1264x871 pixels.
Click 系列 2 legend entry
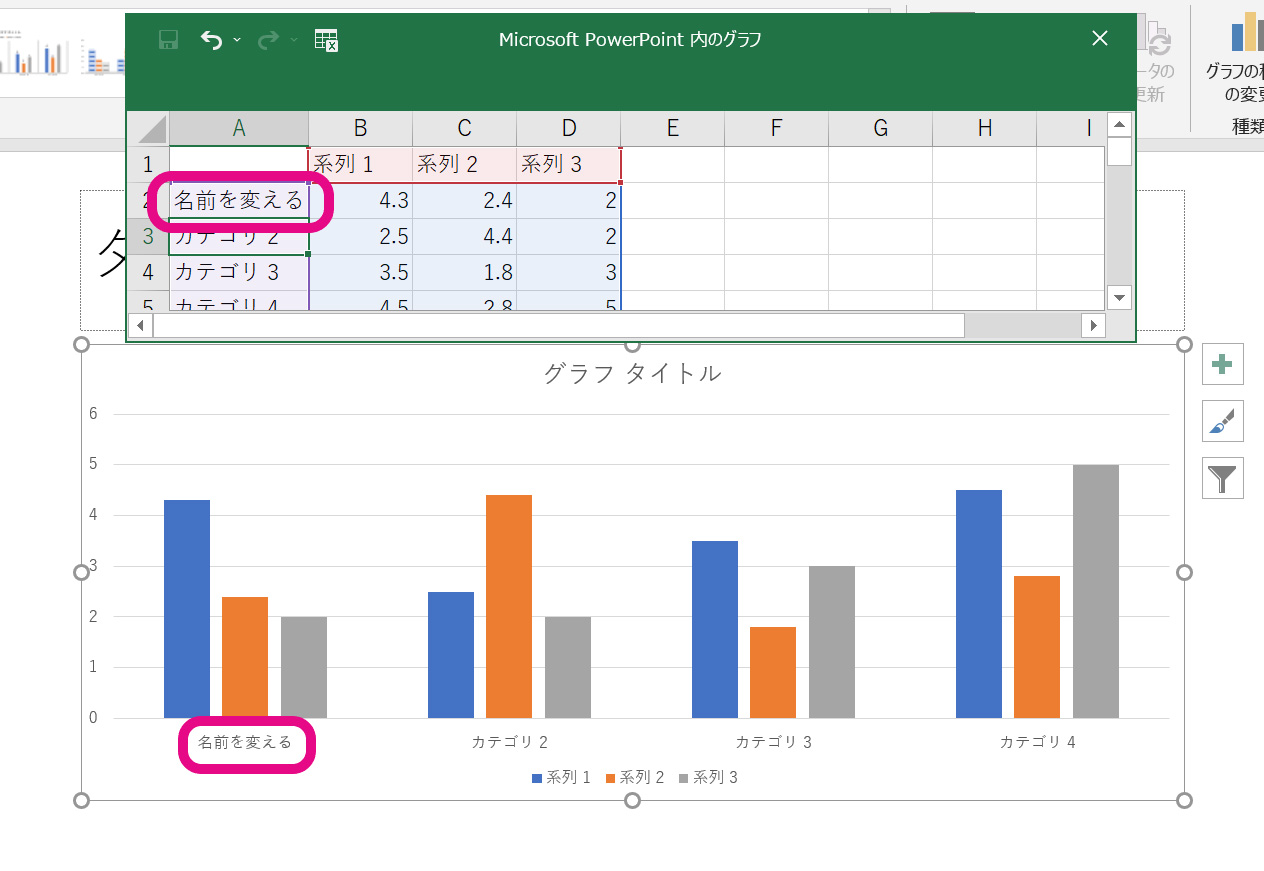click(635, 777)
